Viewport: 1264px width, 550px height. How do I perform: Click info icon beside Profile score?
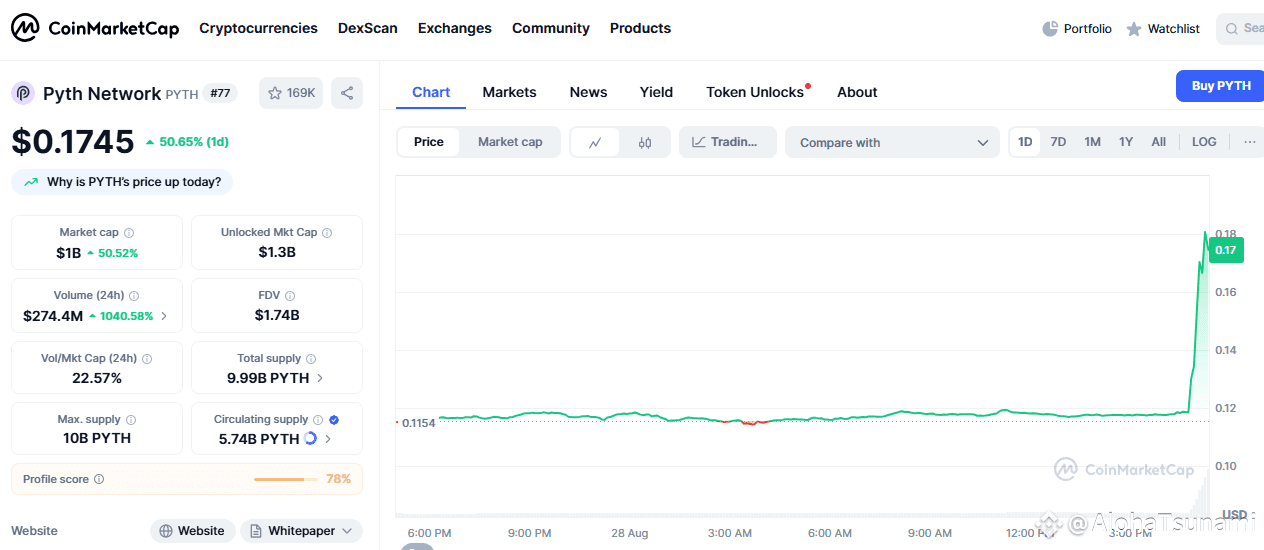[99, 479]
